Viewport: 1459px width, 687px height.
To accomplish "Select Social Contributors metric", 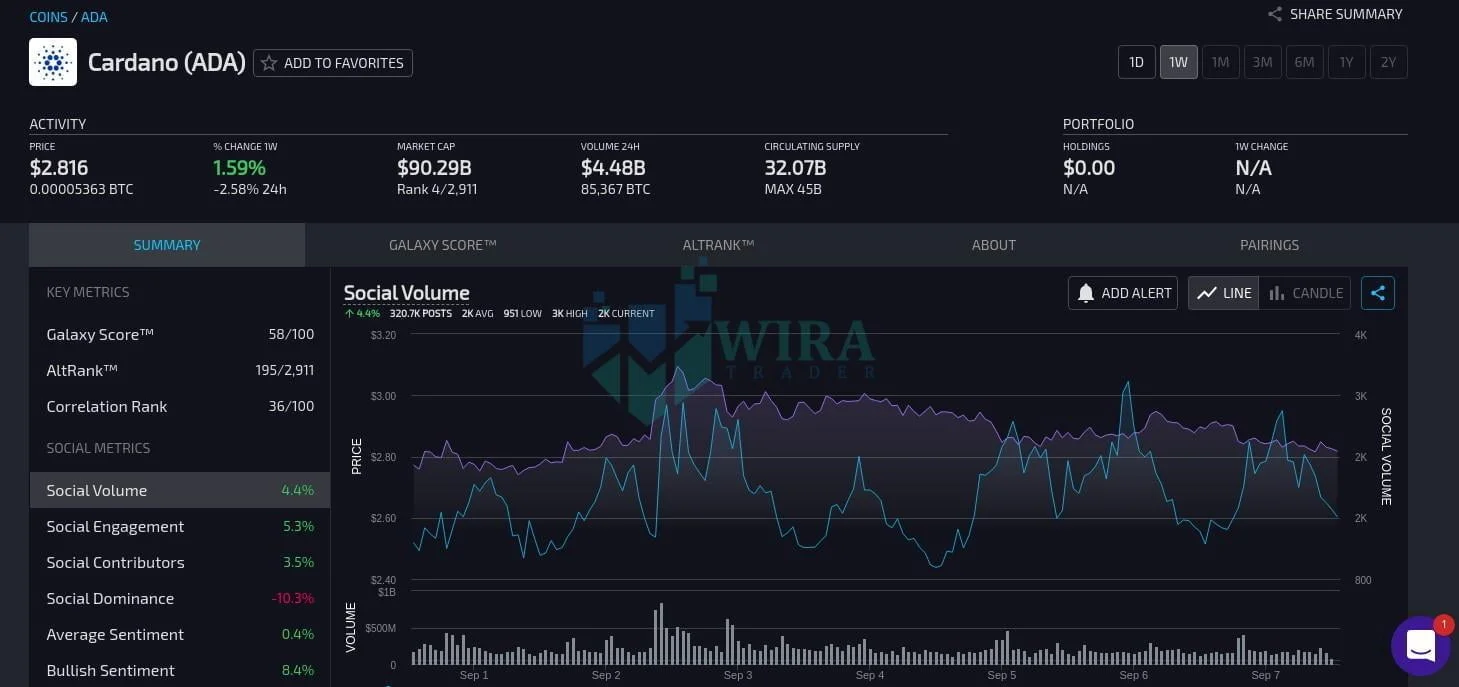I will (x=180, y=562).
